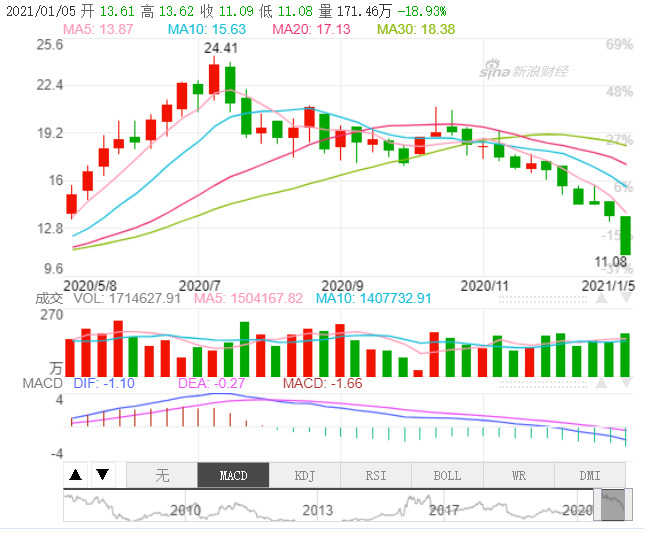This screenshot has height=538, width=645.
Task: Click the 25.6 price axis label
Action: click(x=50, y=44)
